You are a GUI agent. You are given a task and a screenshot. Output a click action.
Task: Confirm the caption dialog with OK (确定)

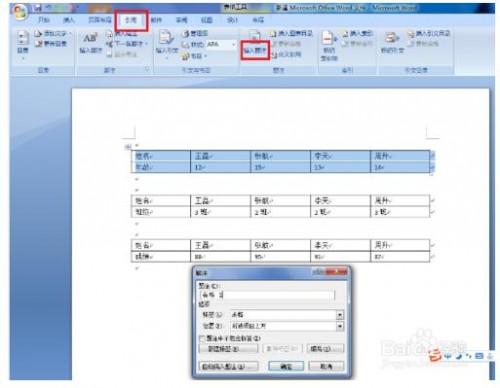coord(286,366)
